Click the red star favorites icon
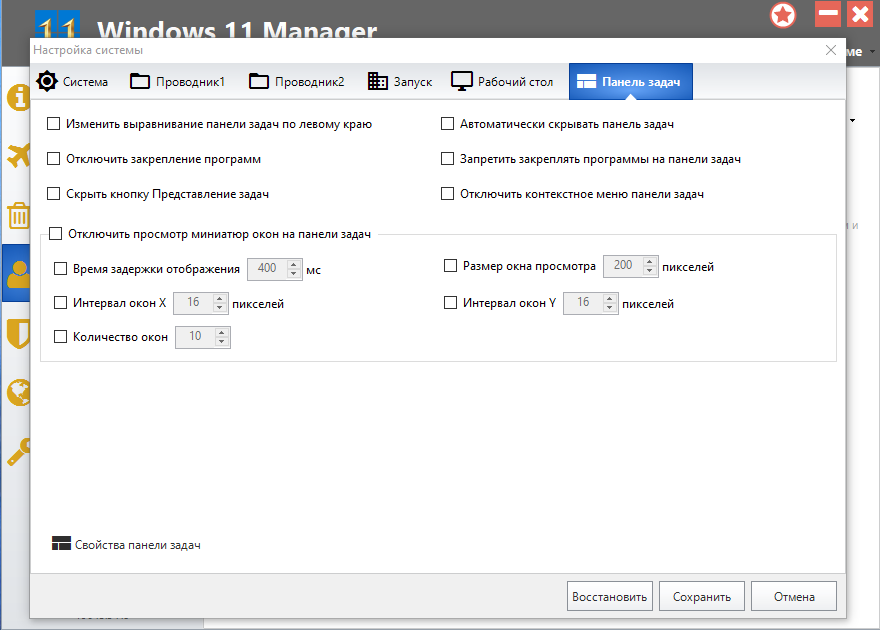Screen dimensions: 880x630 tap(783, 15)
